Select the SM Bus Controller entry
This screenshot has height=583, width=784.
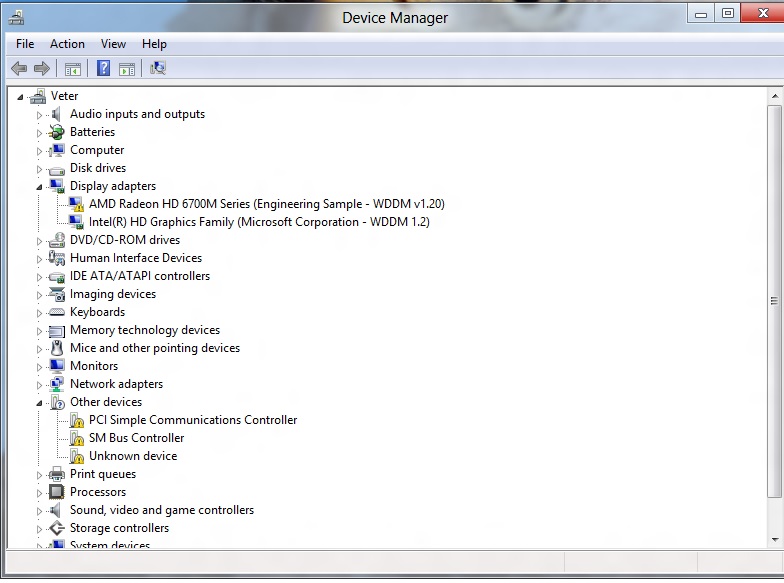coord(136,438)
